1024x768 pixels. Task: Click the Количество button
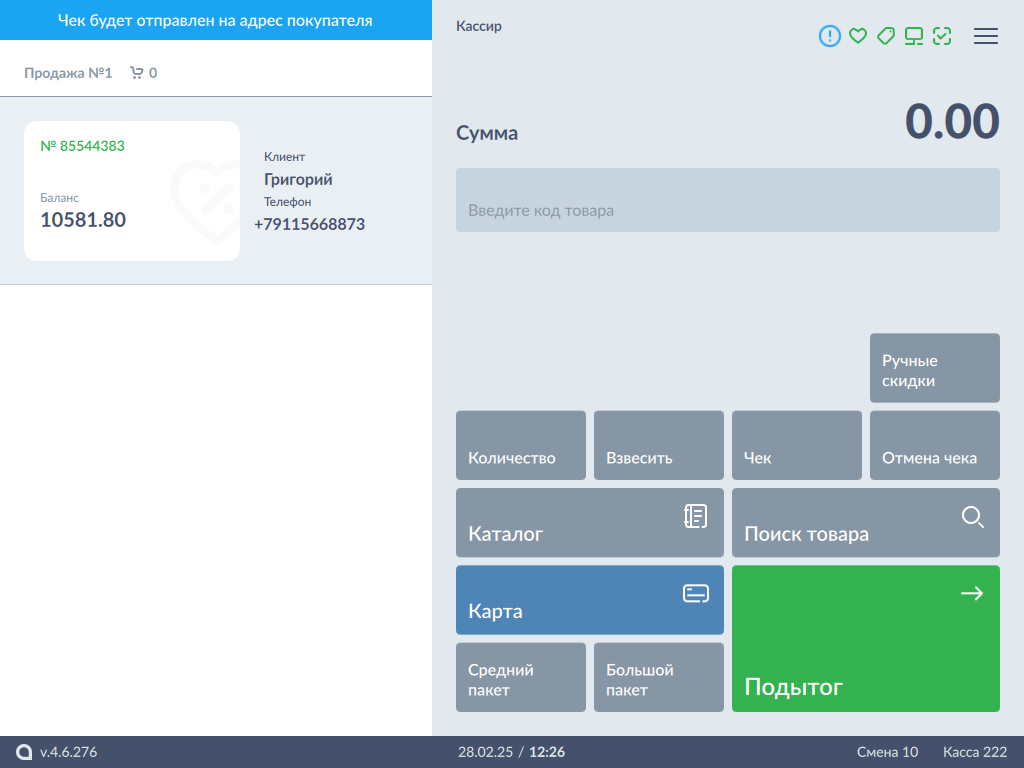point(521,445)
